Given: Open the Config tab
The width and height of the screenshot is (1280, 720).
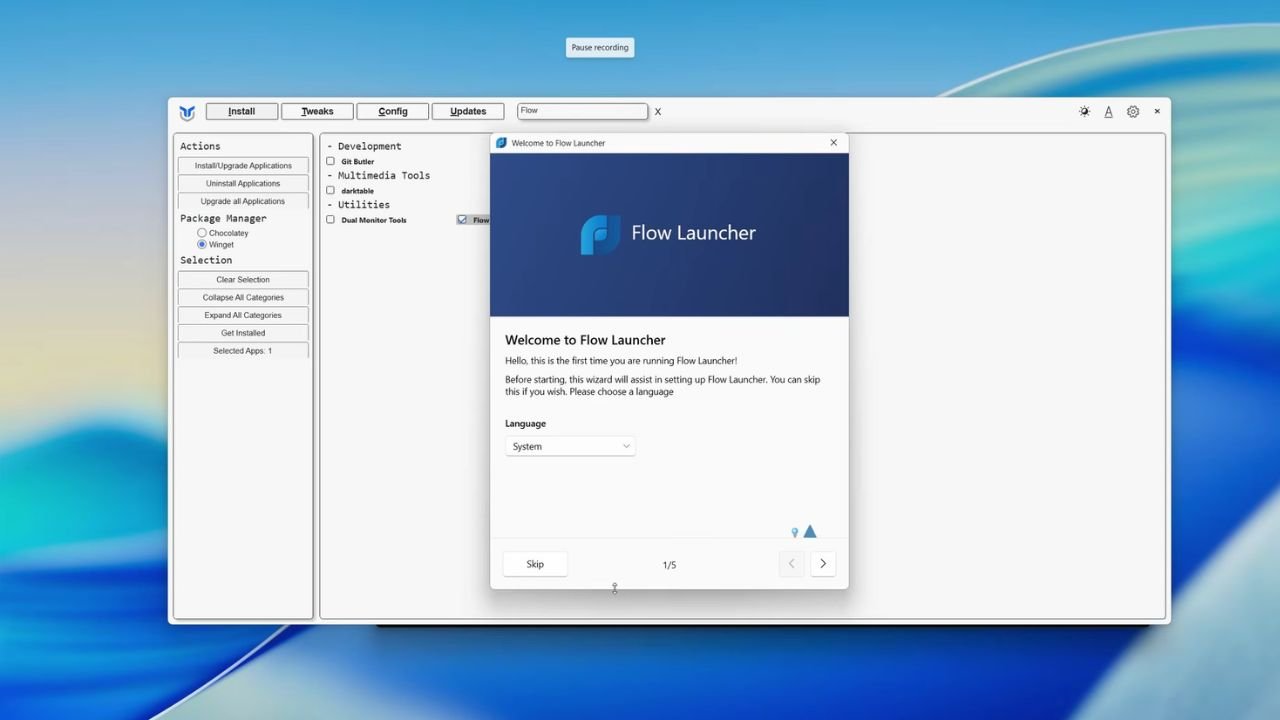Looking at the screenshot, I should [x=393, y=111].
